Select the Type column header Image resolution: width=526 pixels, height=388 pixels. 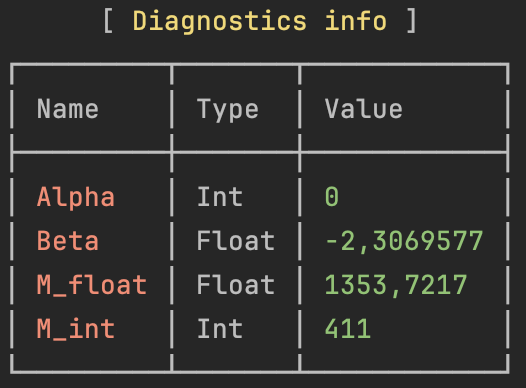227,110
